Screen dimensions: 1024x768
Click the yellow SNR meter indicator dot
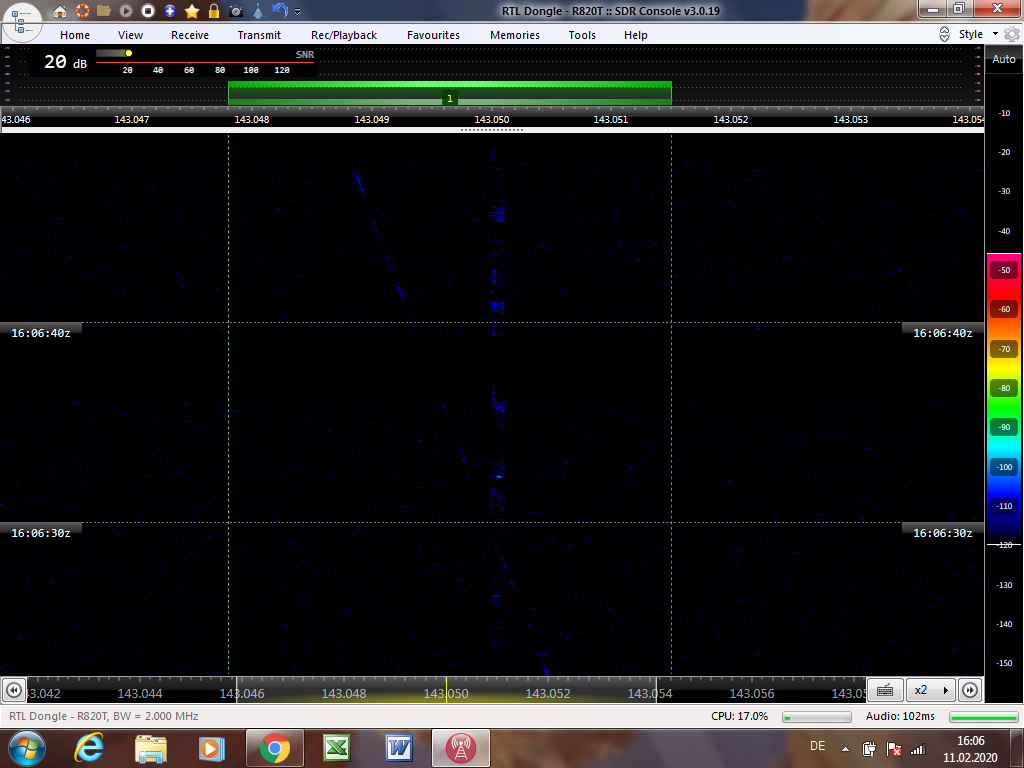(129, 53)
